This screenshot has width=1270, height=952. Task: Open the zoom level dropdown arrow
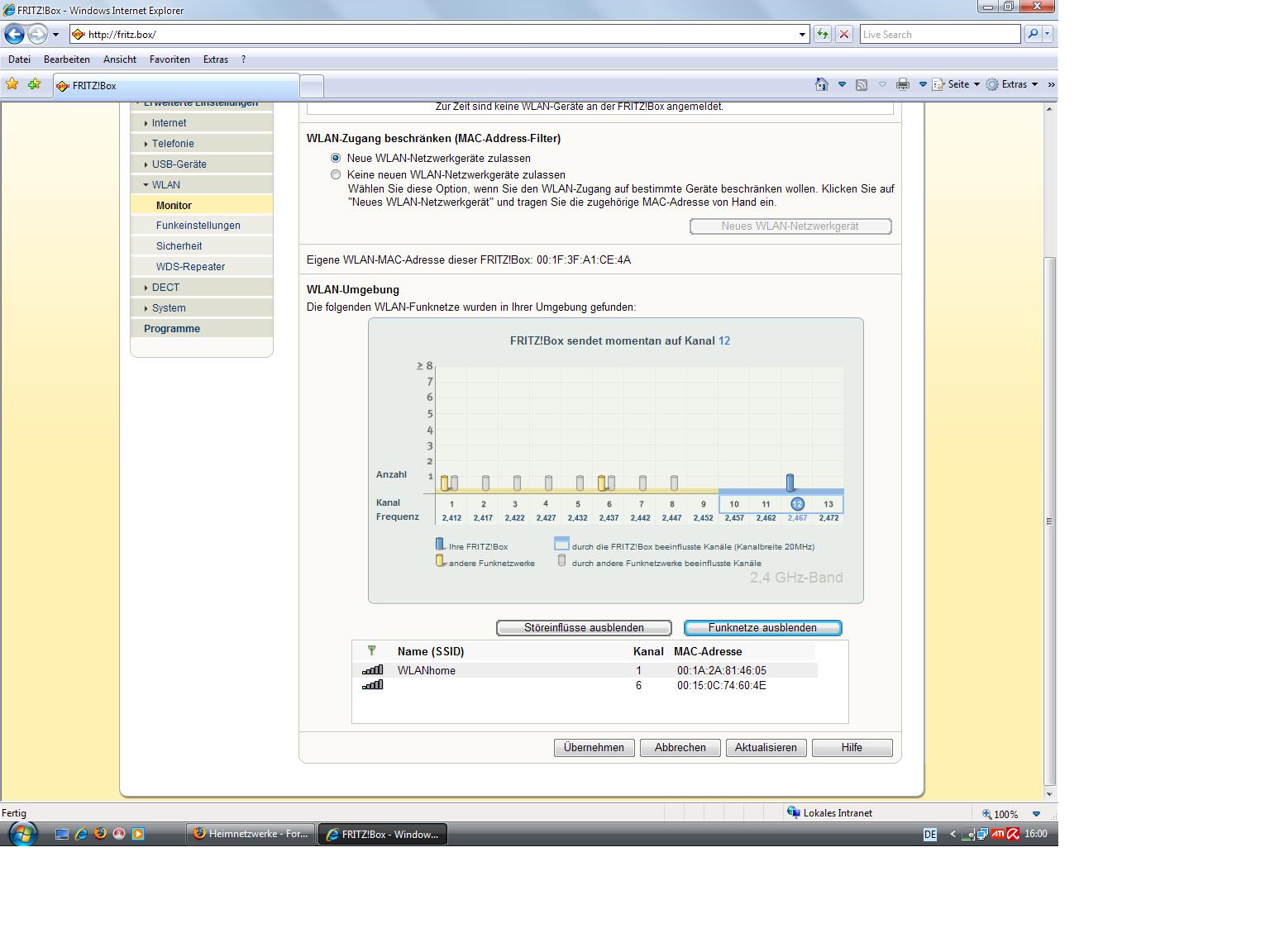(x=1036, y=814)
